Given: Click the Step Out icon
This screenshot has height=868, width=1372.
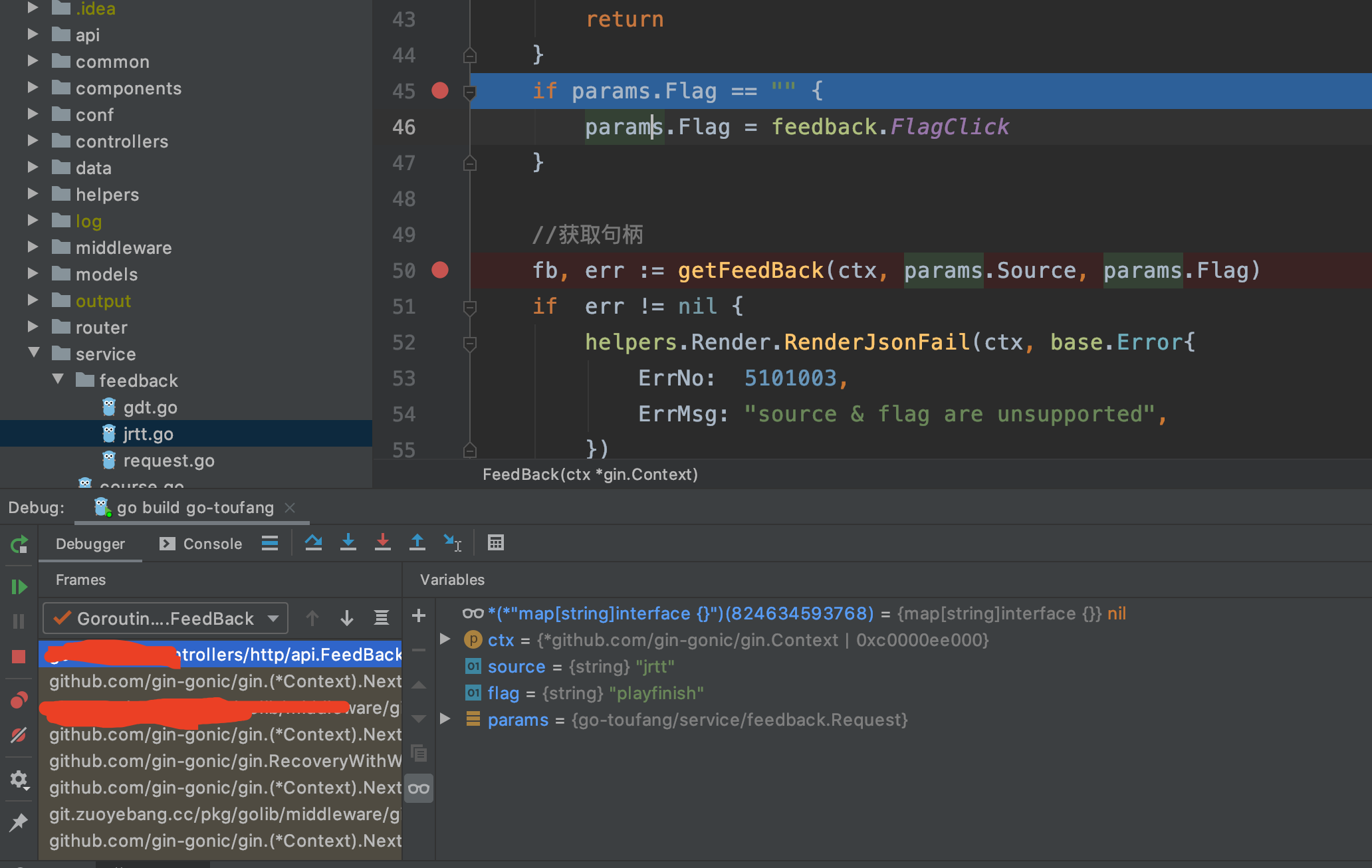Looking at the screenshot, I should (417, 543).
